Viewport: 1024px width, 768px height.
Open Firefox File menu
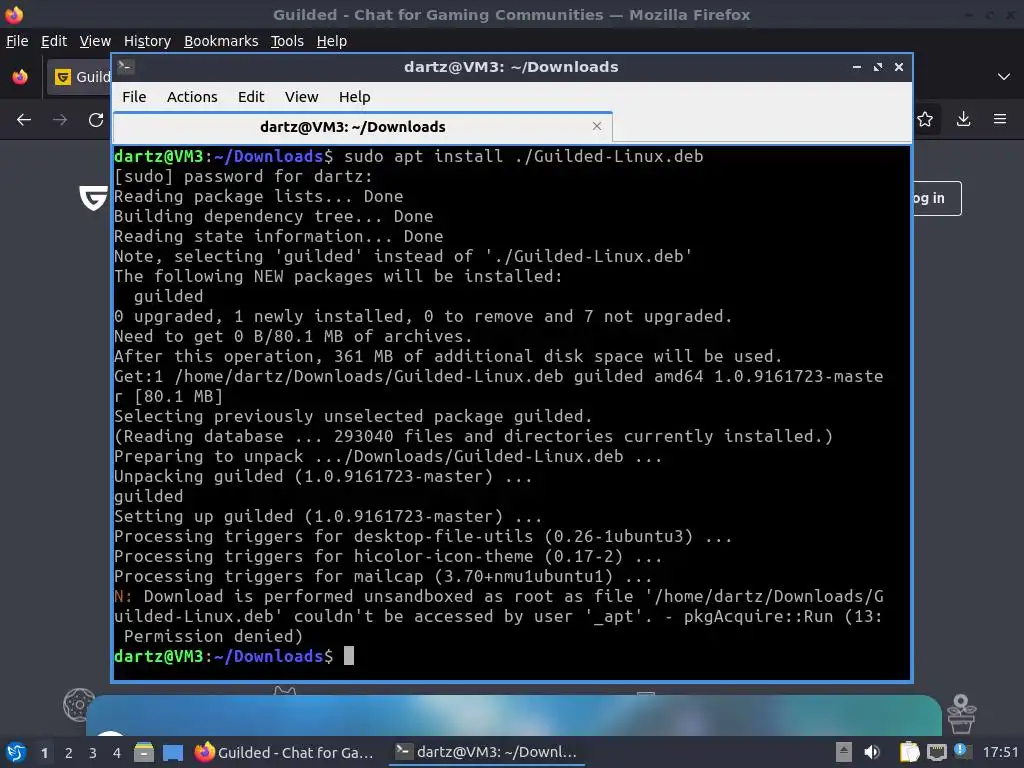click(17, 41)
